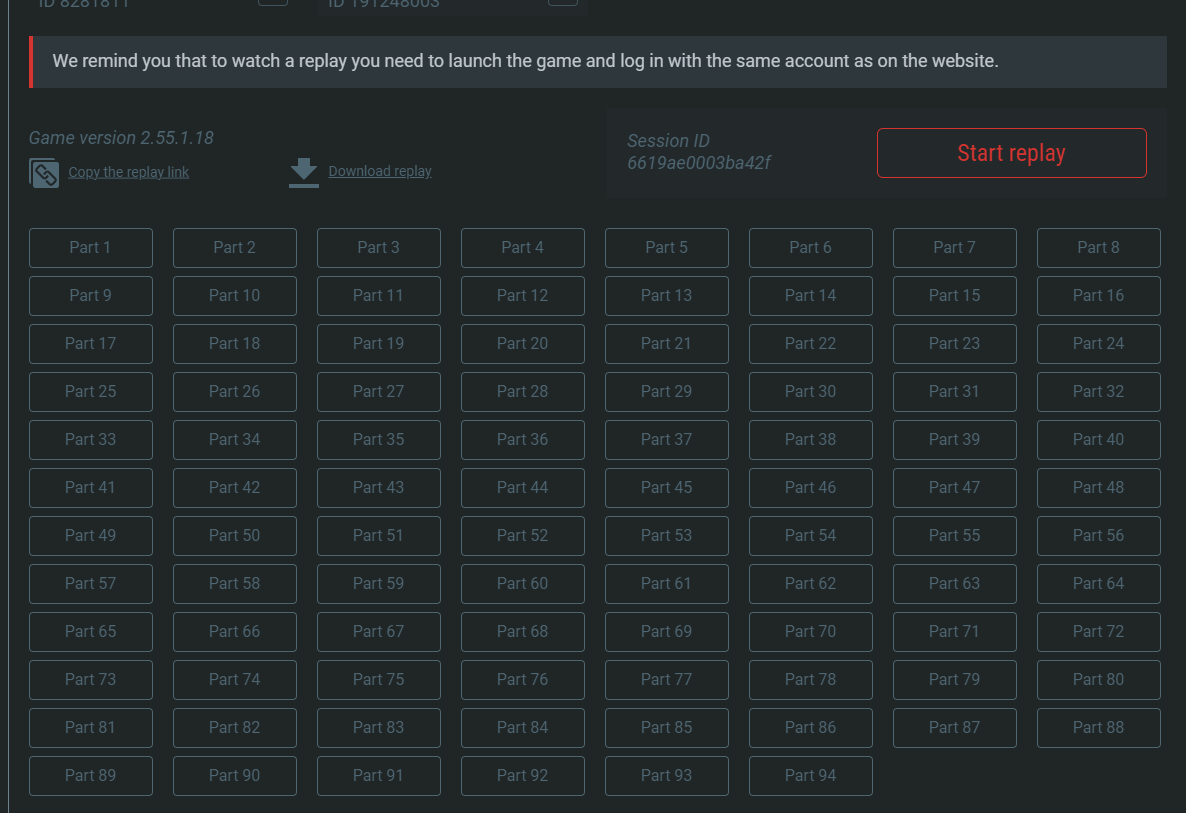Select replay Part 71

[x=954, y=632]
